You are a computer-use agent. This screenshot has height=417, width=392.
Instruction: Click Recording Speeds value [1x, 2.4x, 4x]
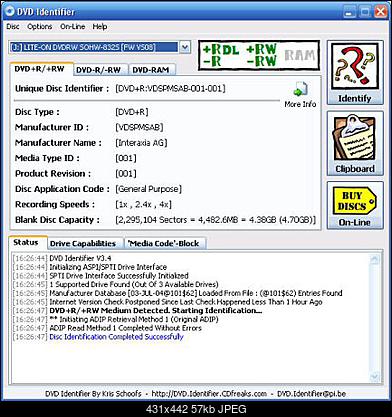click(x=143, y=204)
